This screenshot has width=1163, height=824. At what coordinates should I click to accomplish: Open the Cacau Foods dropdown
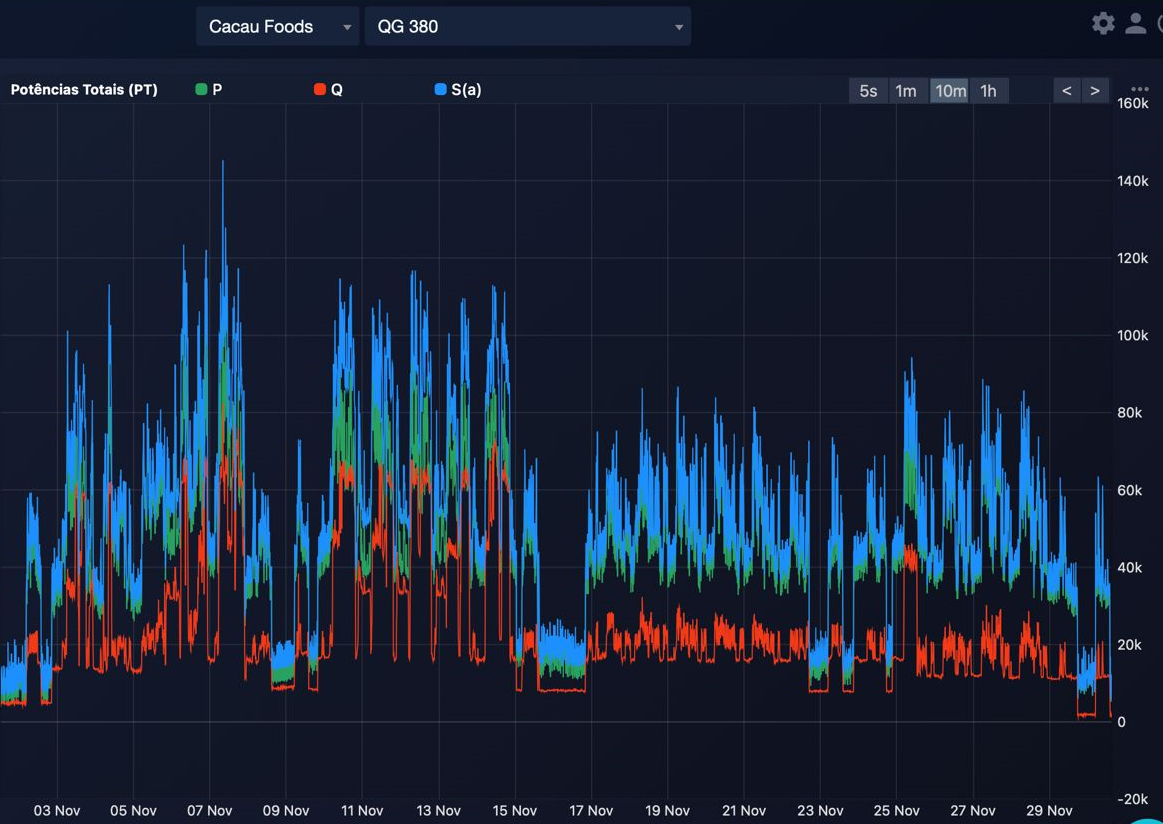tap(277, 27)
